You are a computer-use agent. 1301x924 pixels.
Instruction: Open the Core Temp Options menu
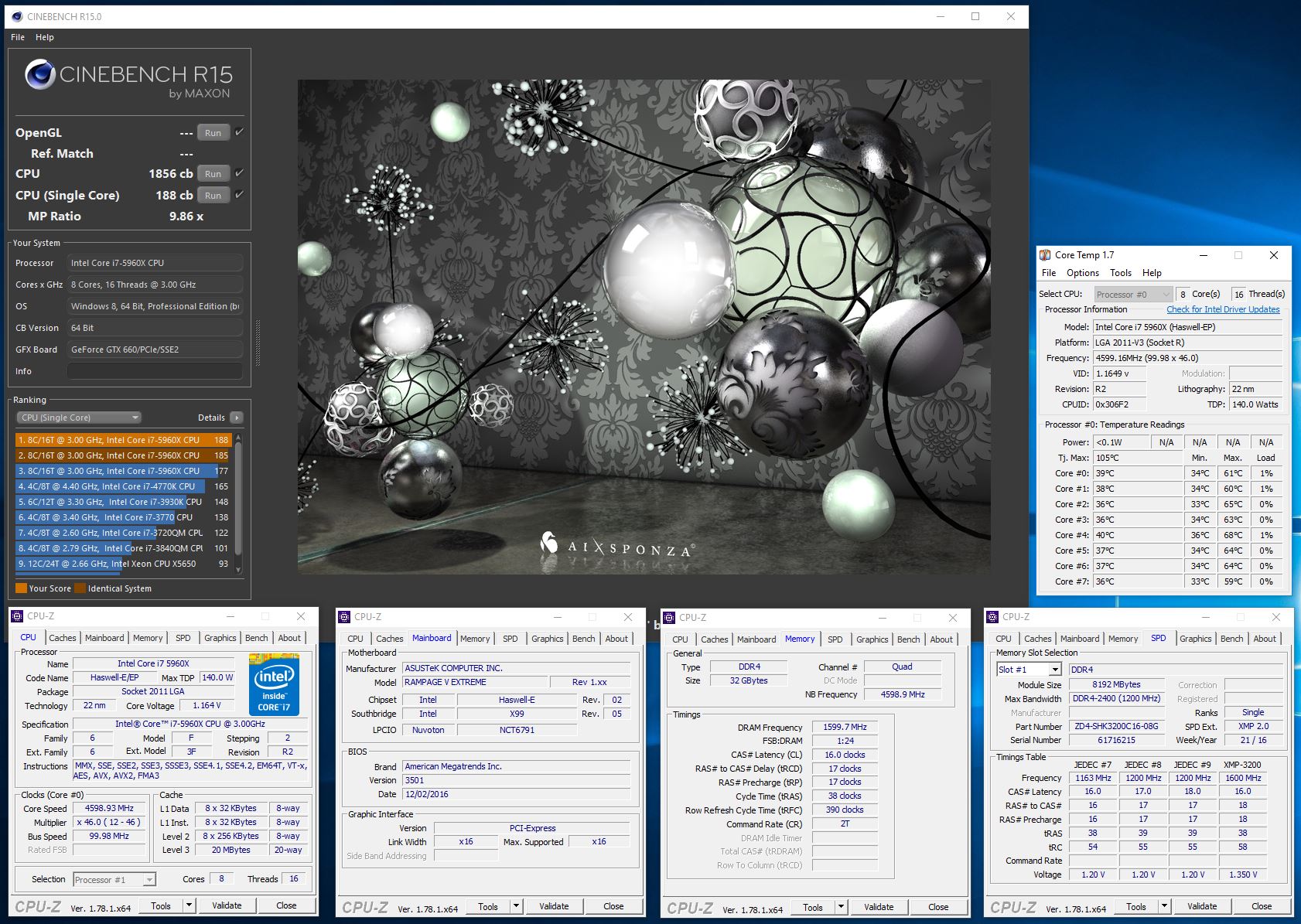coord(1083,273)
